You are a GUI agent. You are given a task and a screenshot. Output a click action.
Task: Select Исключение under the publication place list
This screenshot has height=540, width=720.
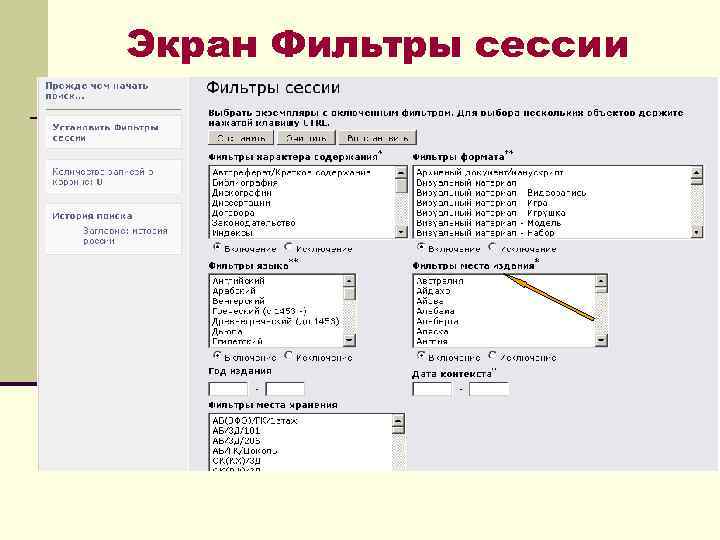point(492,355)
